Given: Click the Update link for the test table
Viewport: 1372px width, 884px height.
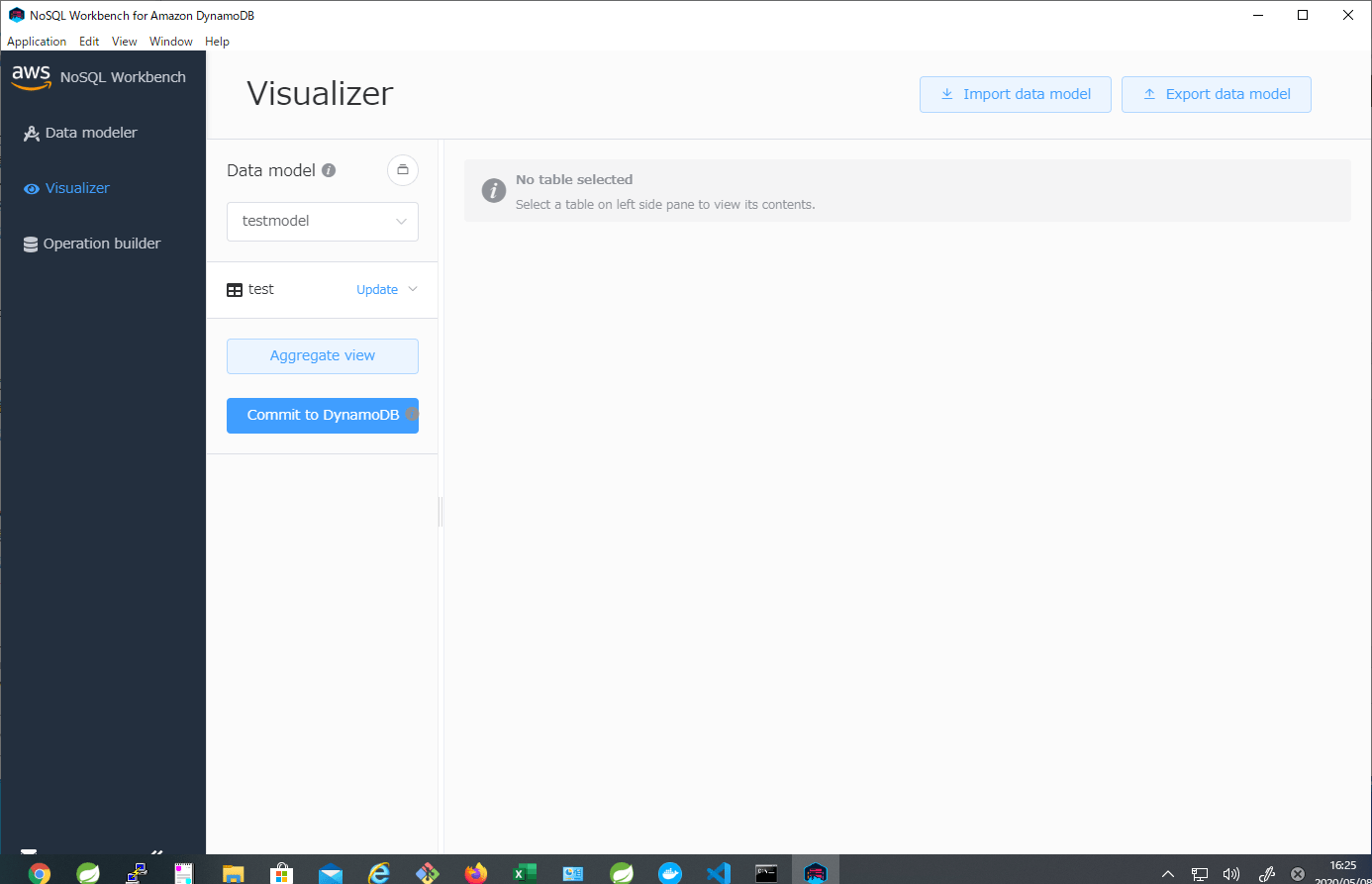Looking at the screenshot, I should [x=376, y=289].
